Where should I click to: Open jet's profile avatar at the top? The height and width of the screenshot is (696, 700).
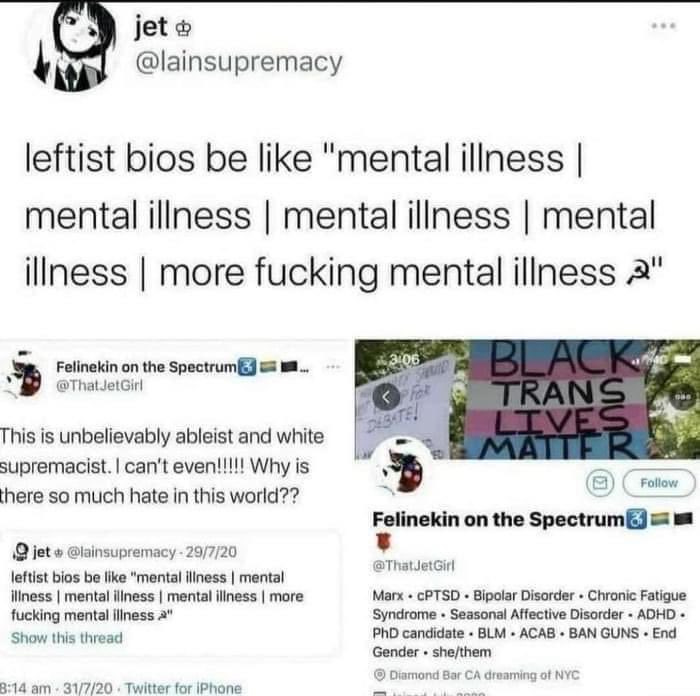(x=76, y=47)
